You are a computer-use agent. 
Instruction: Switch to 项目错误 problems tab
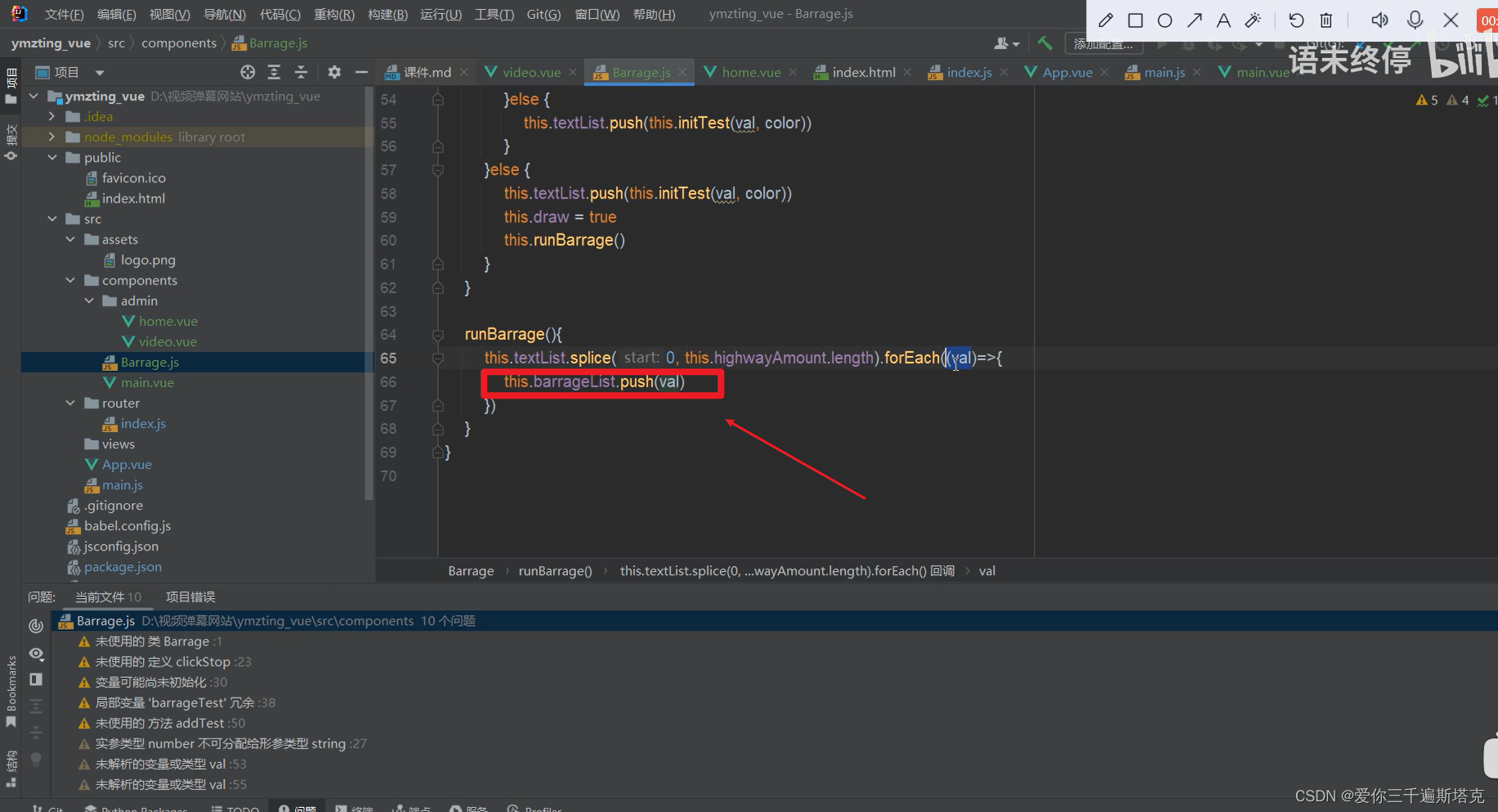click(x=190, y=597)
